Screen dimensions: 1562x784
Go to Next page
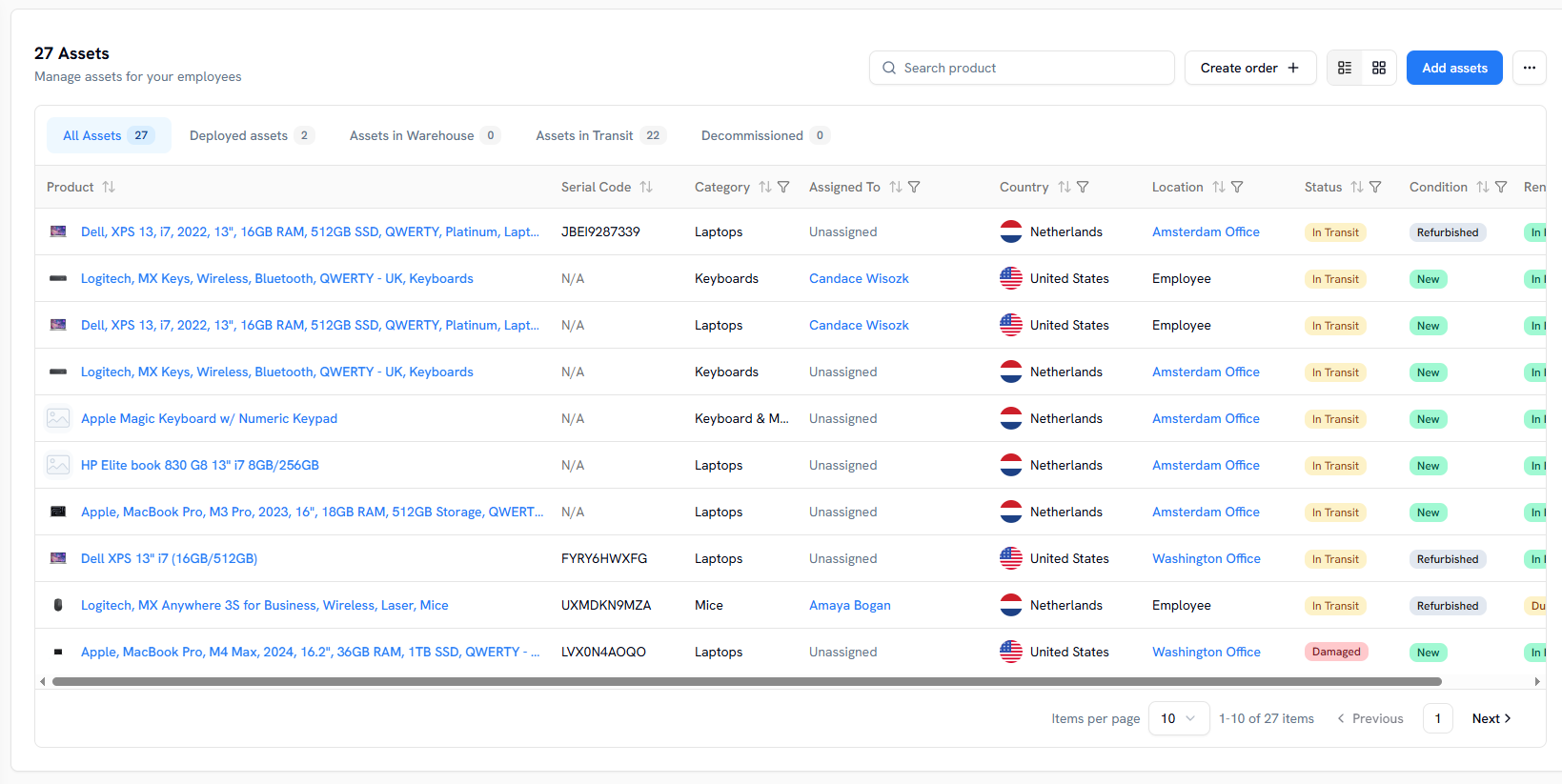point(1491,718)
